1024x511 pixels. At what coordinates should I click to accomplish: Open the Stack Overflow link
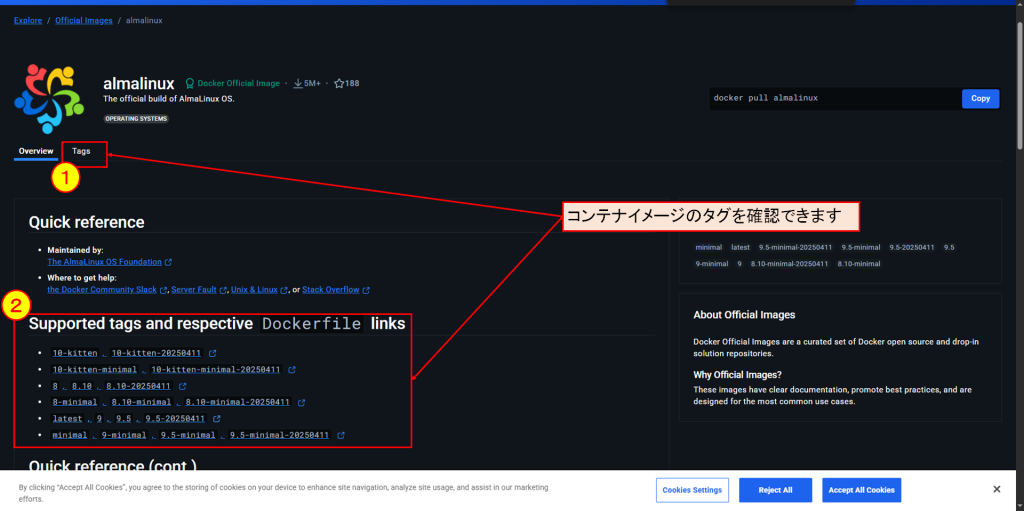pos(331,289)
